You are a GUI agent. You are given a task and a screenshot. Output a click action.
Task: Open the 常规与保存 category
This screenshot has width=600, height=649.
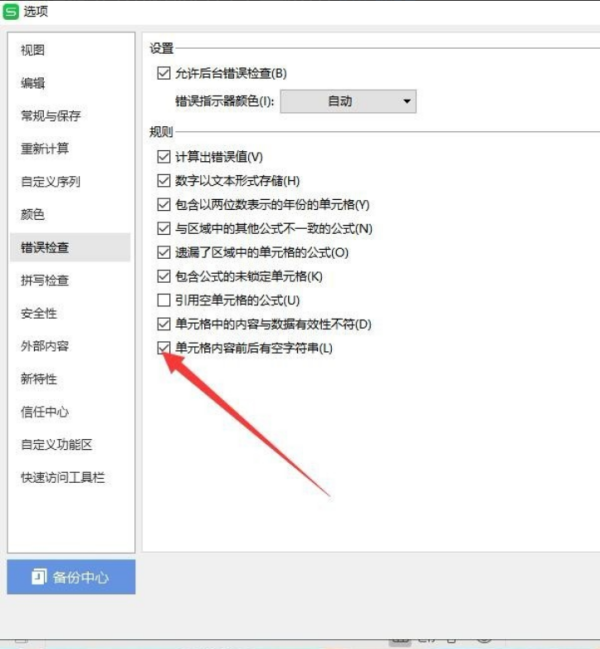click(x=70, y=116)
